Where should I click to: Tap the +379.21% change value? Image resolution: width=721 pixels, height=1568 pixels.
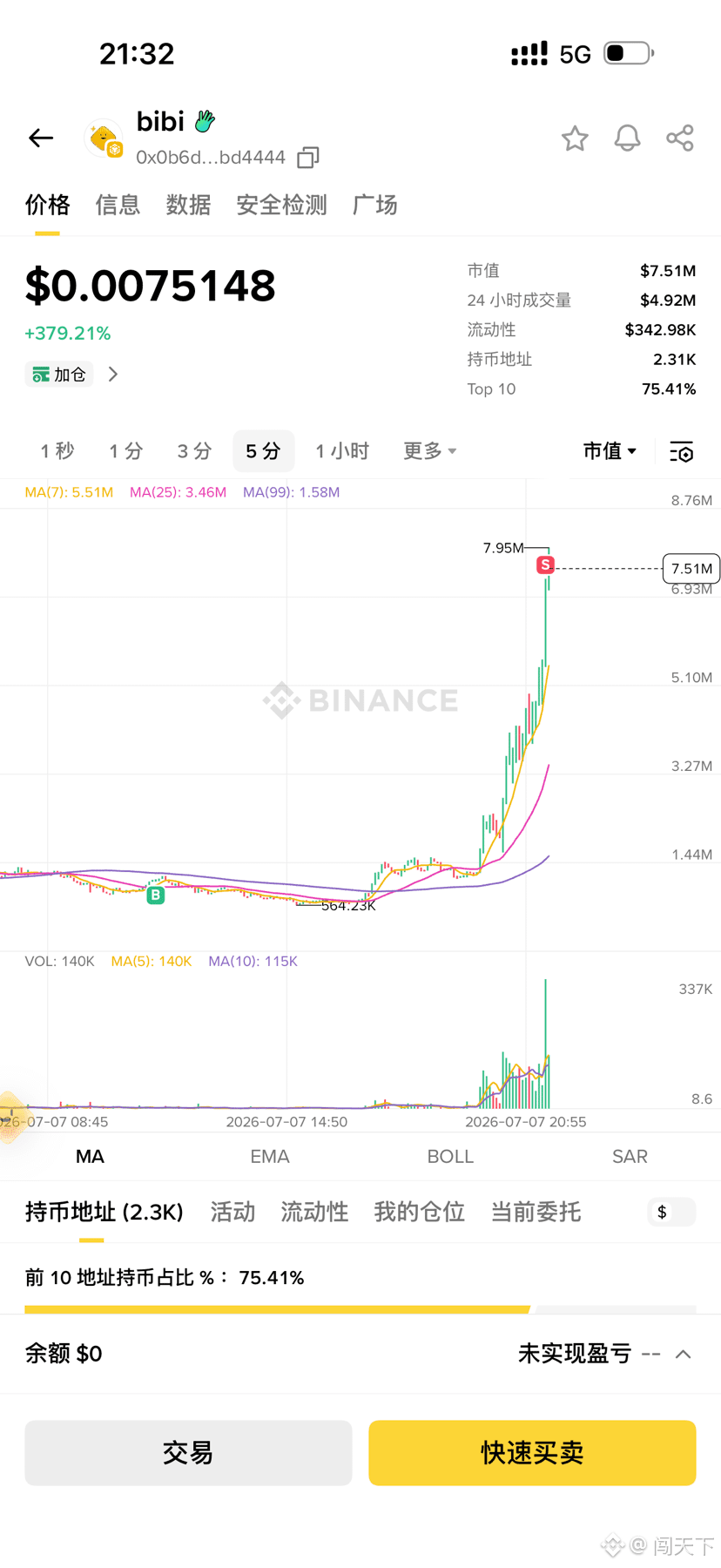click(68, 334)
